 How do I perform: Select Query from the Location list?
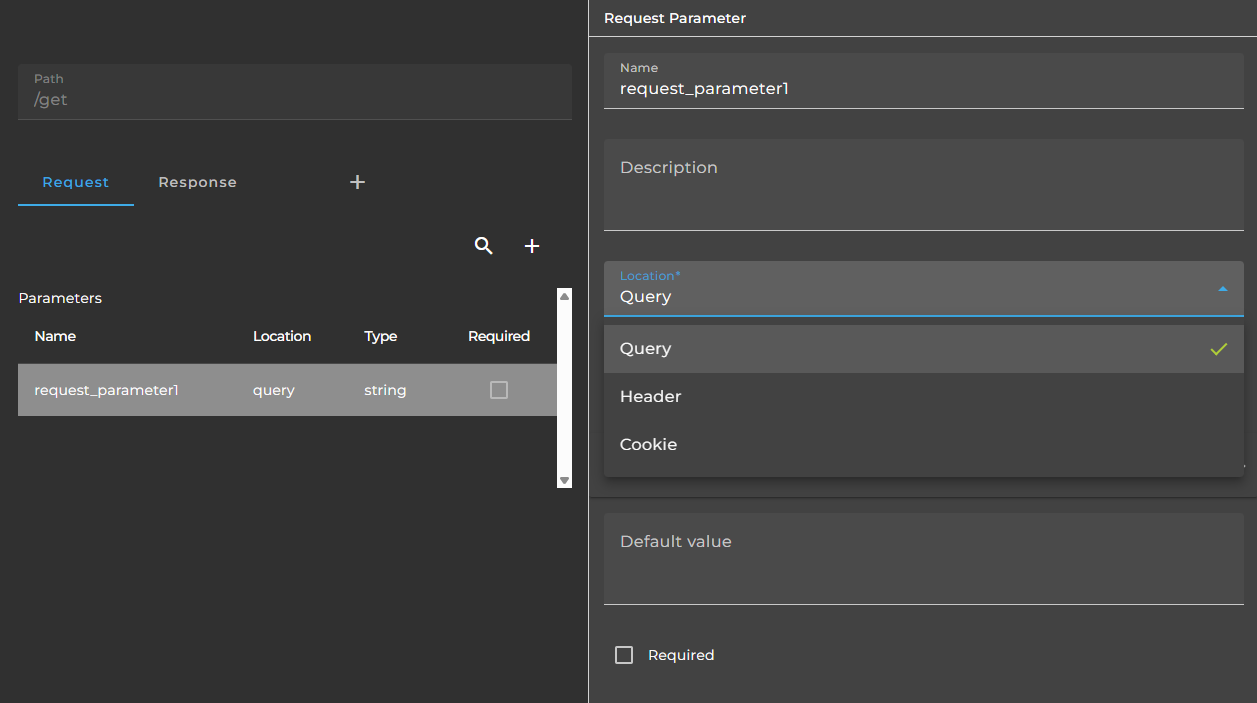click(x=924, y=349)
